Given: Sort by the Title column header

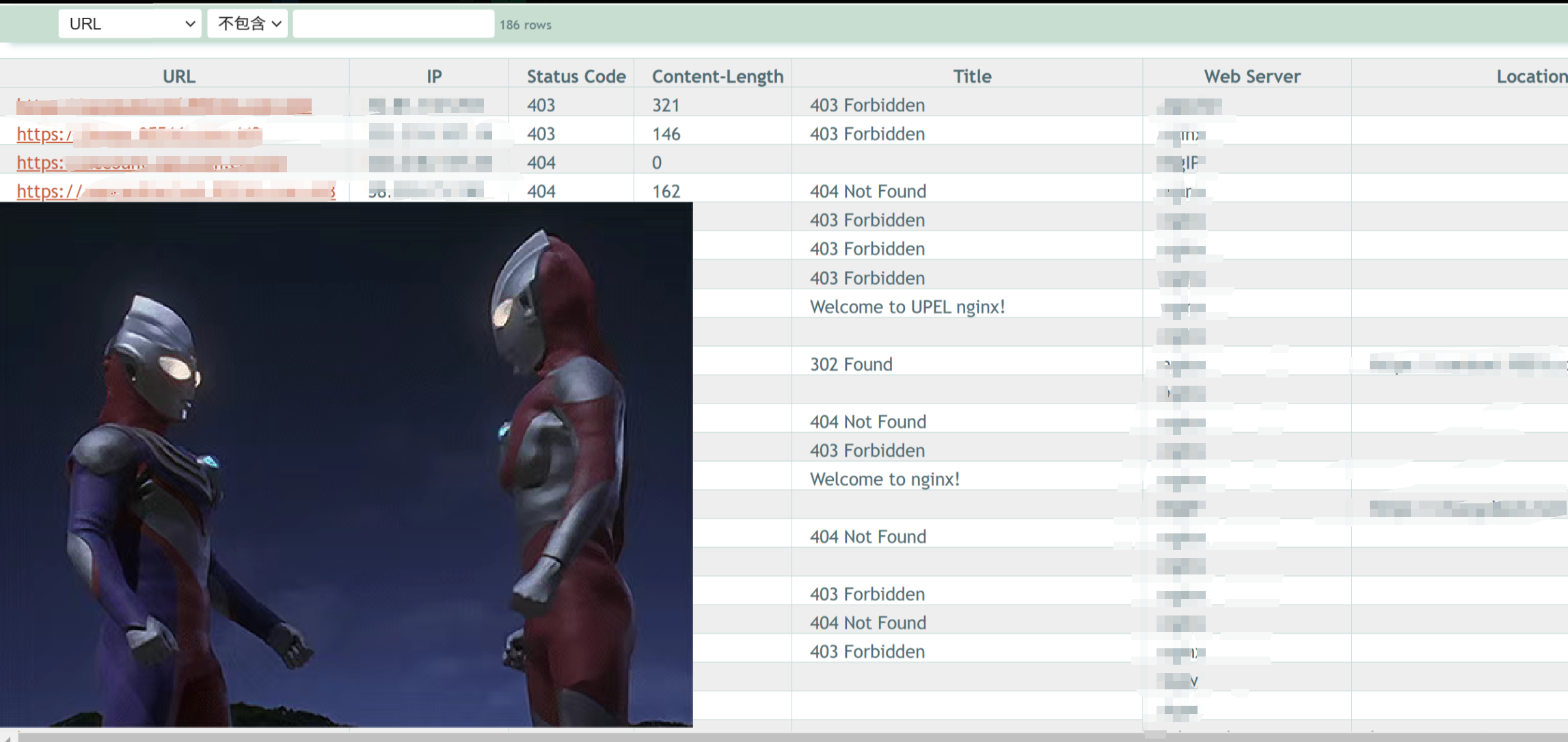Looking at the screenshot, I should pyautogui.click(x=972, y=76).
